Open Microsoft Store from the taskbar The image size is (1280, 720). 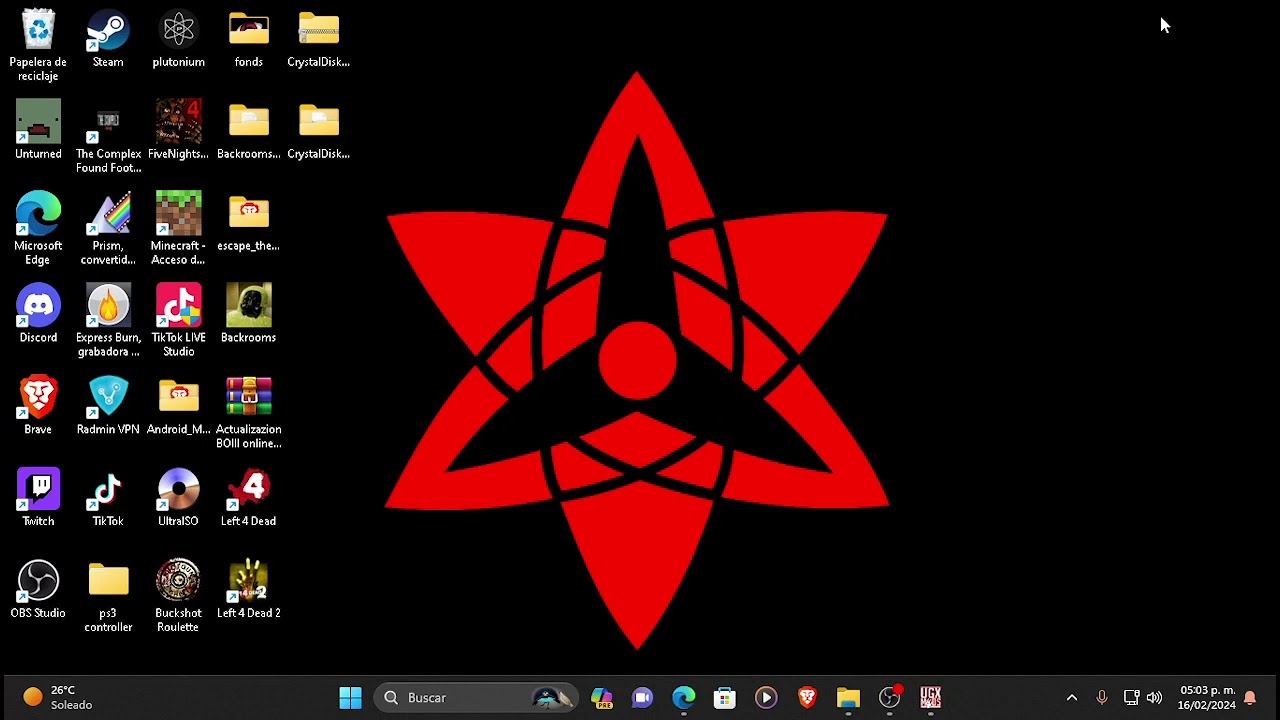click(725, 698)
